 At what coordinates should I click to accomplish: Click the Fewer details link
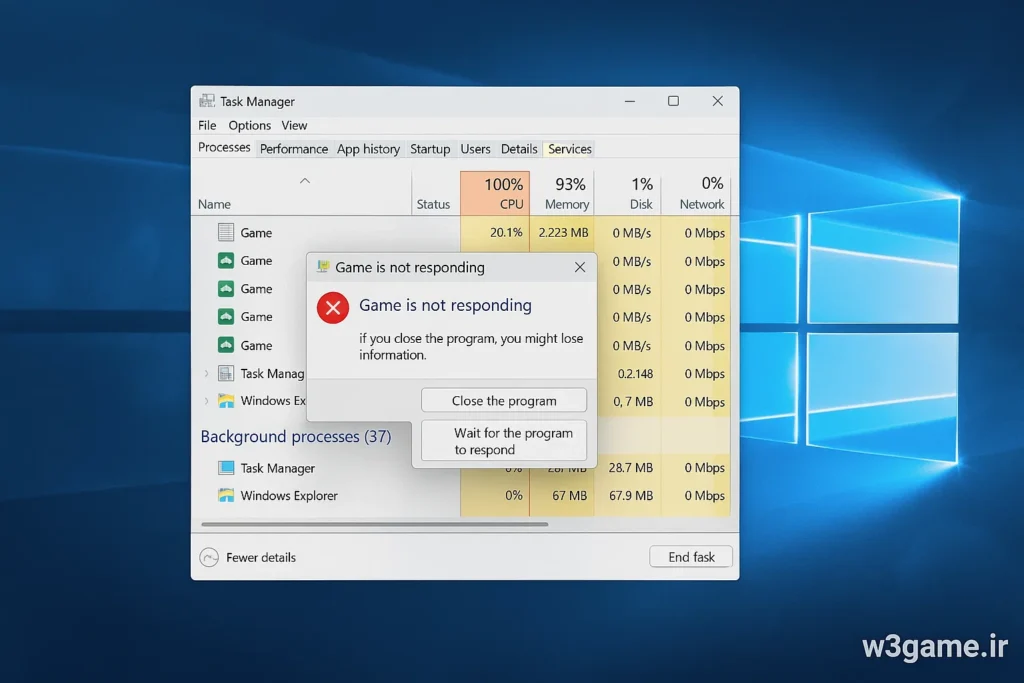coord(261,557)
